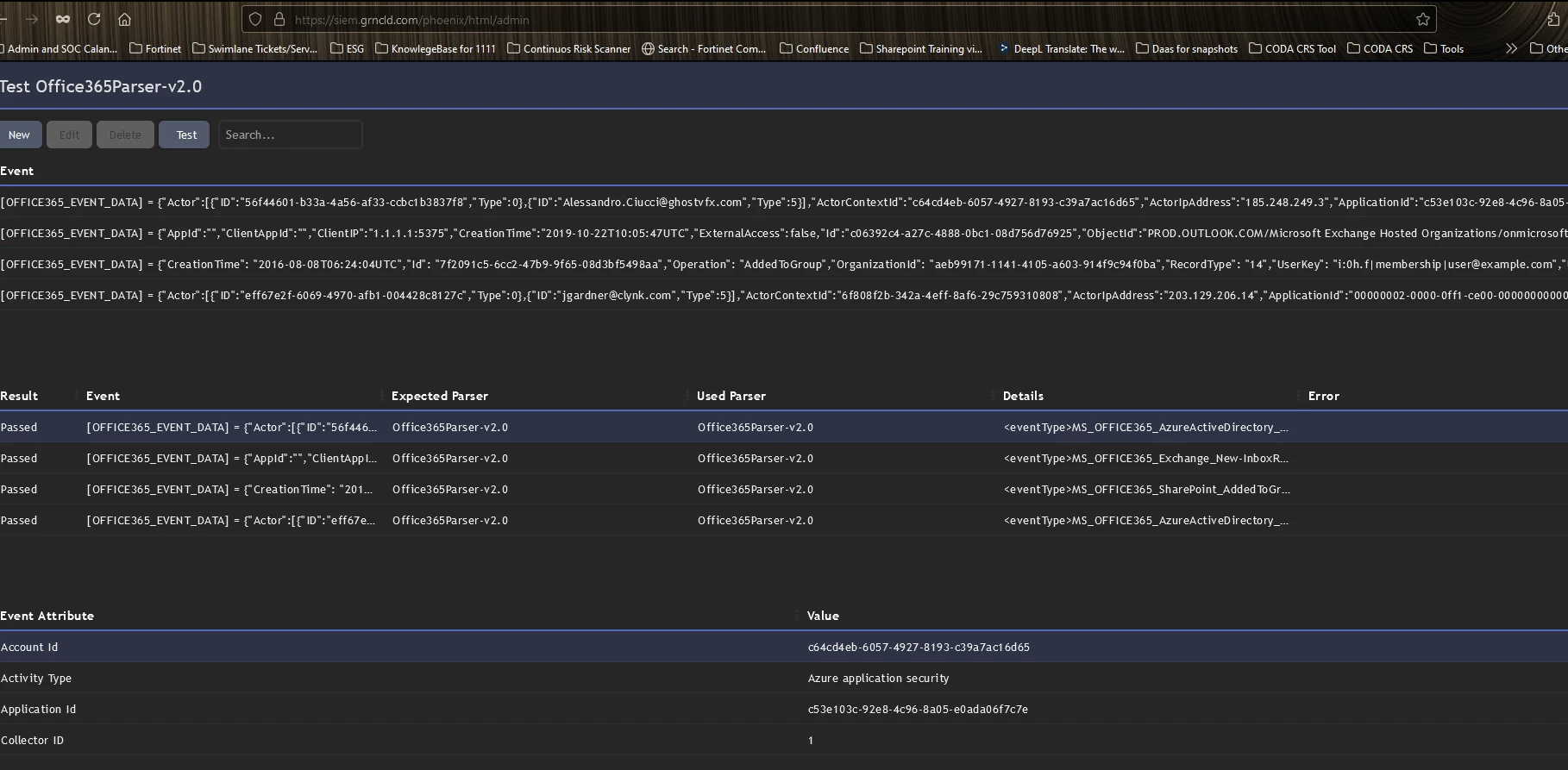Open the ESG bookmark folder
This screenshot has width=1568, height=770.
348,49
